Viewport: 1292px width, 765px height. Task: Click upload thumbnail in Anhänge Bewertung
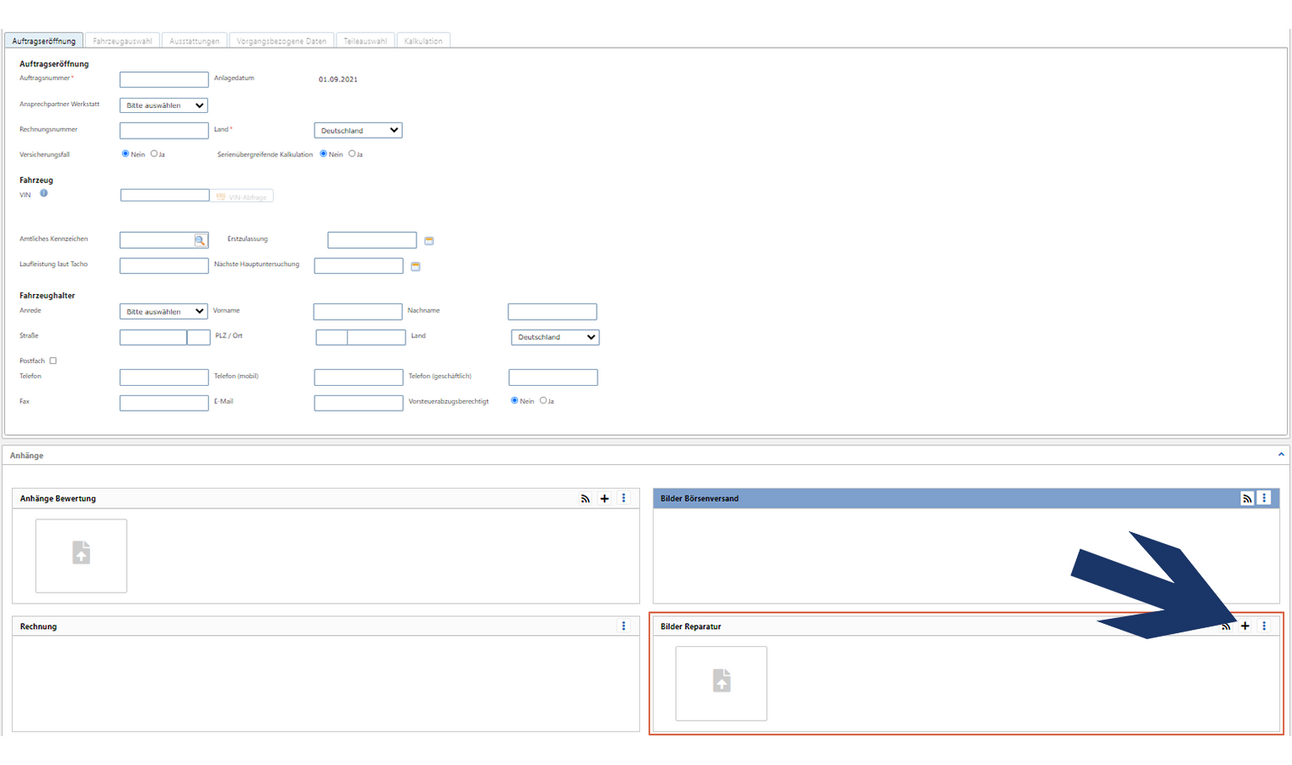[x=81, y=555]
